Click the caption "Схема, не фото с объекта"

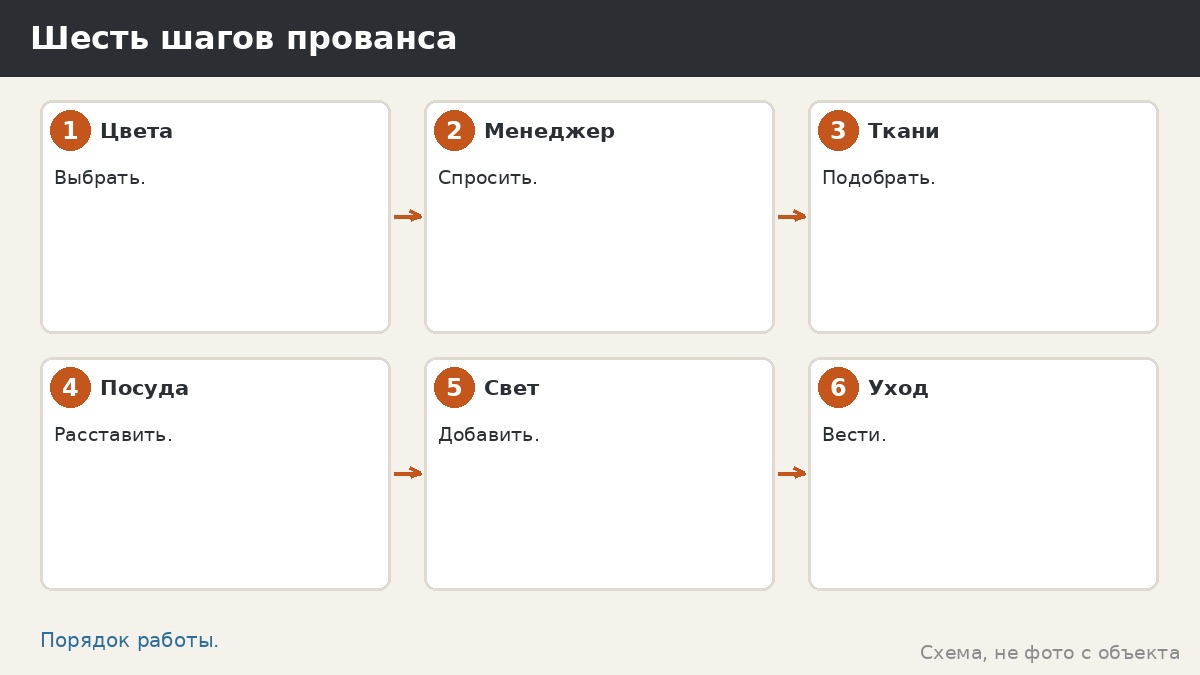click(1050, 653)
